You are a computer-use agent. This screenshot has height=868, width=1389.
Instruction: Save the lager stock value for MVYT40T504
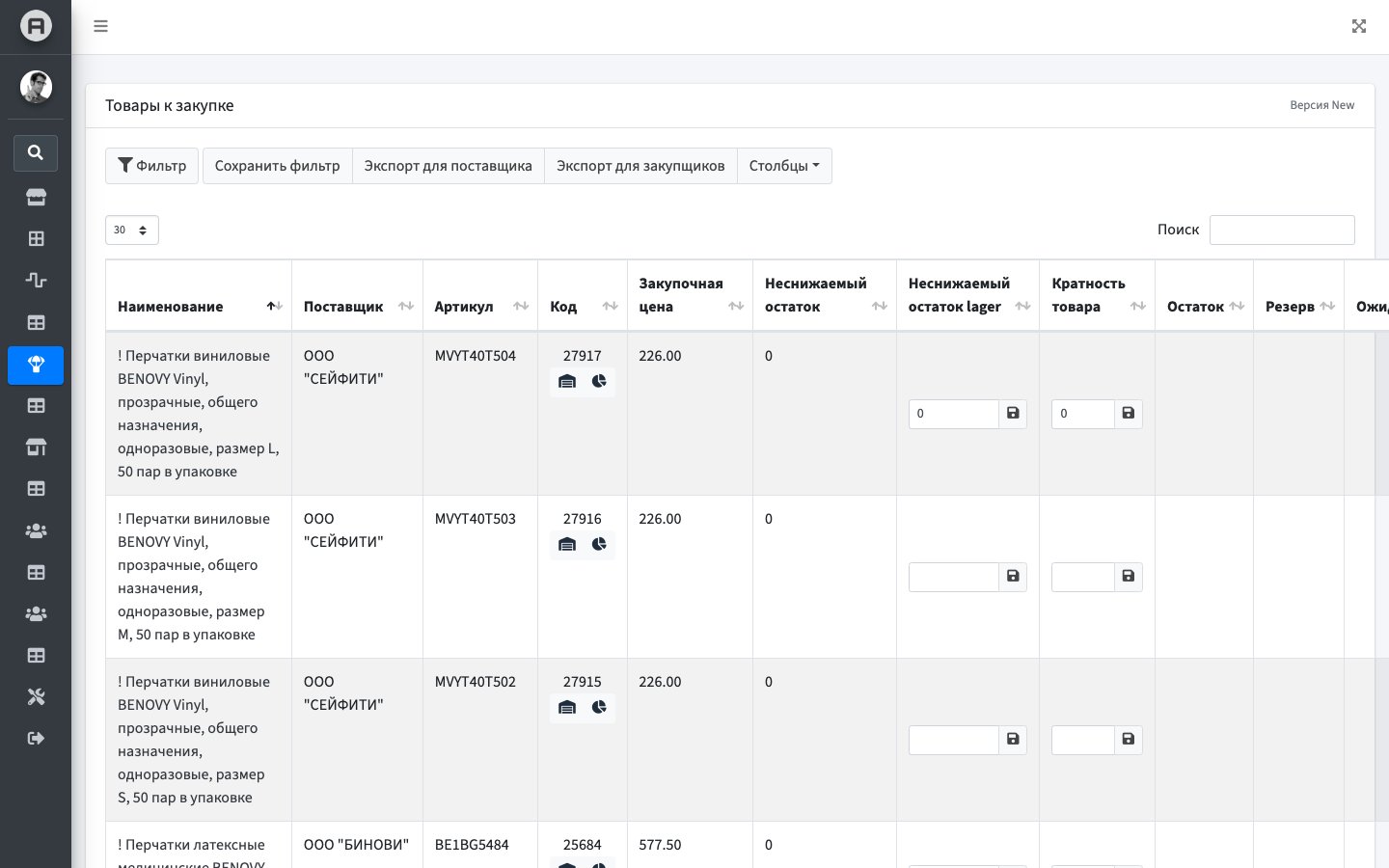(1013, 414)
